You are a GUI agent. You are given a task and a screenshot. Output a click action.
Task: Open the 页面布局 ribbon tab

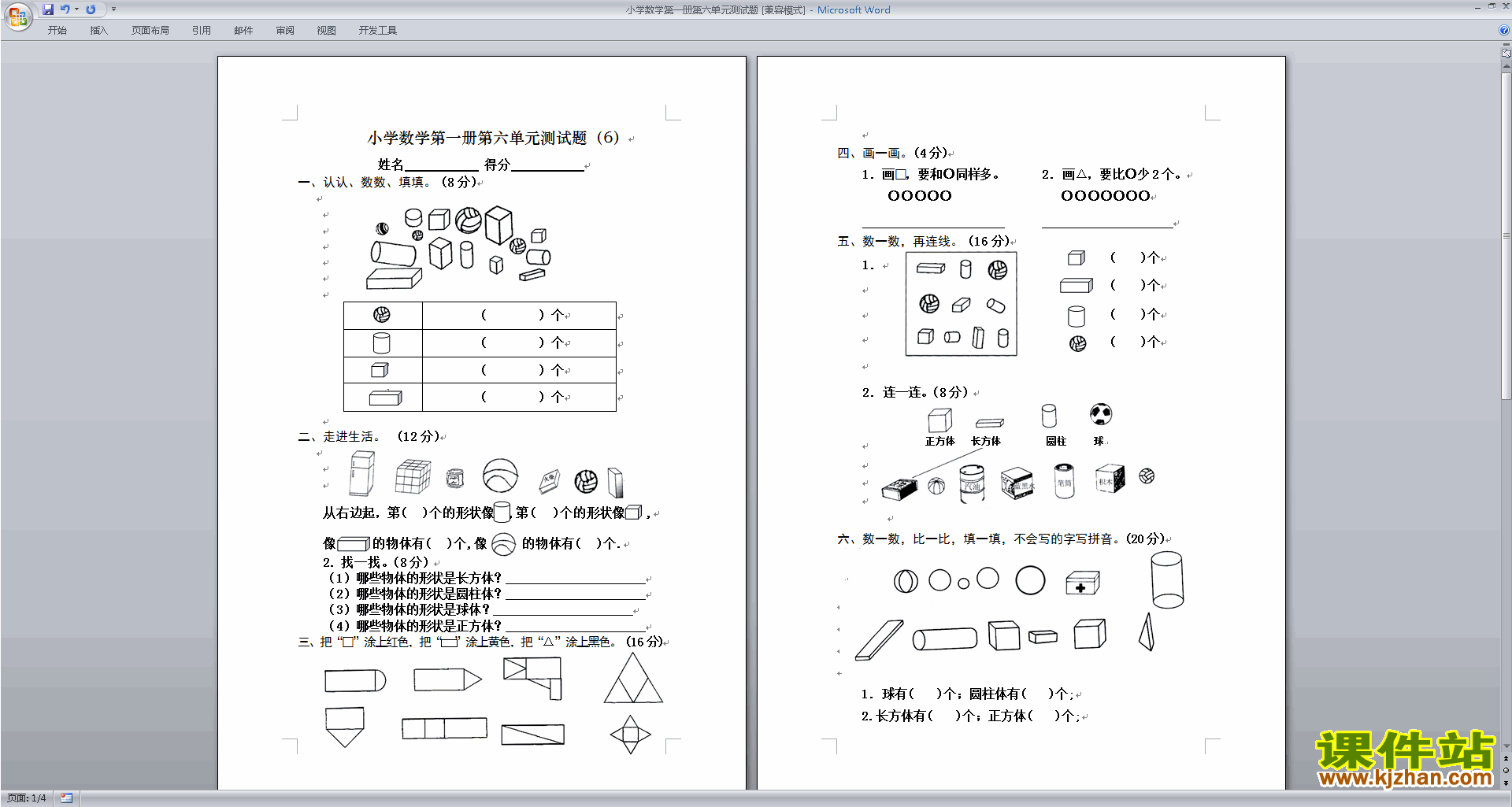(x=150, y=31)
